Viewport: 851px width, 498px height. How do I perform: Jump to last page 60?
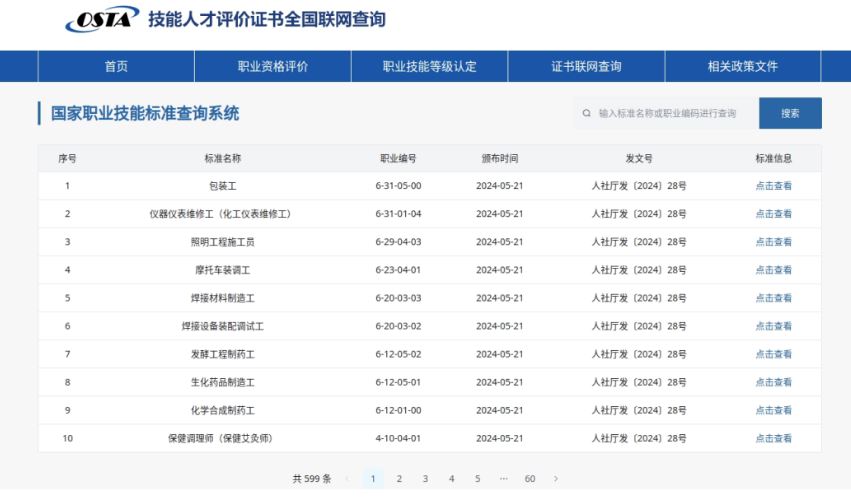coord(530,478)
